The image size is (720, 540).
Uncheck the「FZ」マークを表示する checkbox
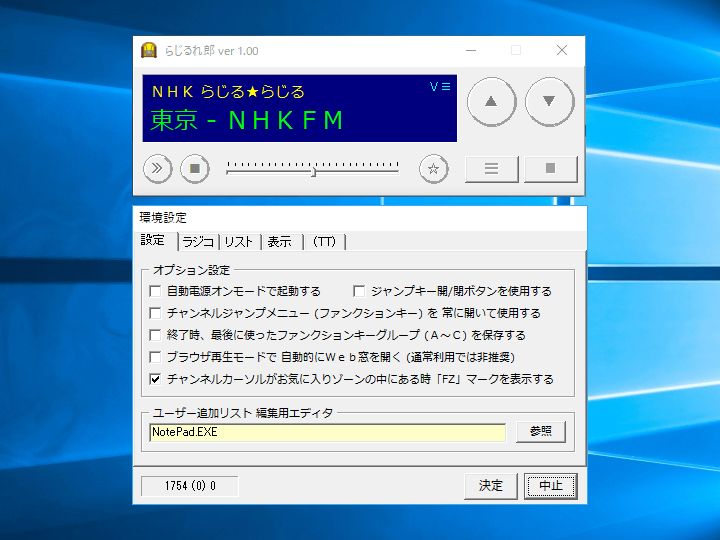(155, 379)
